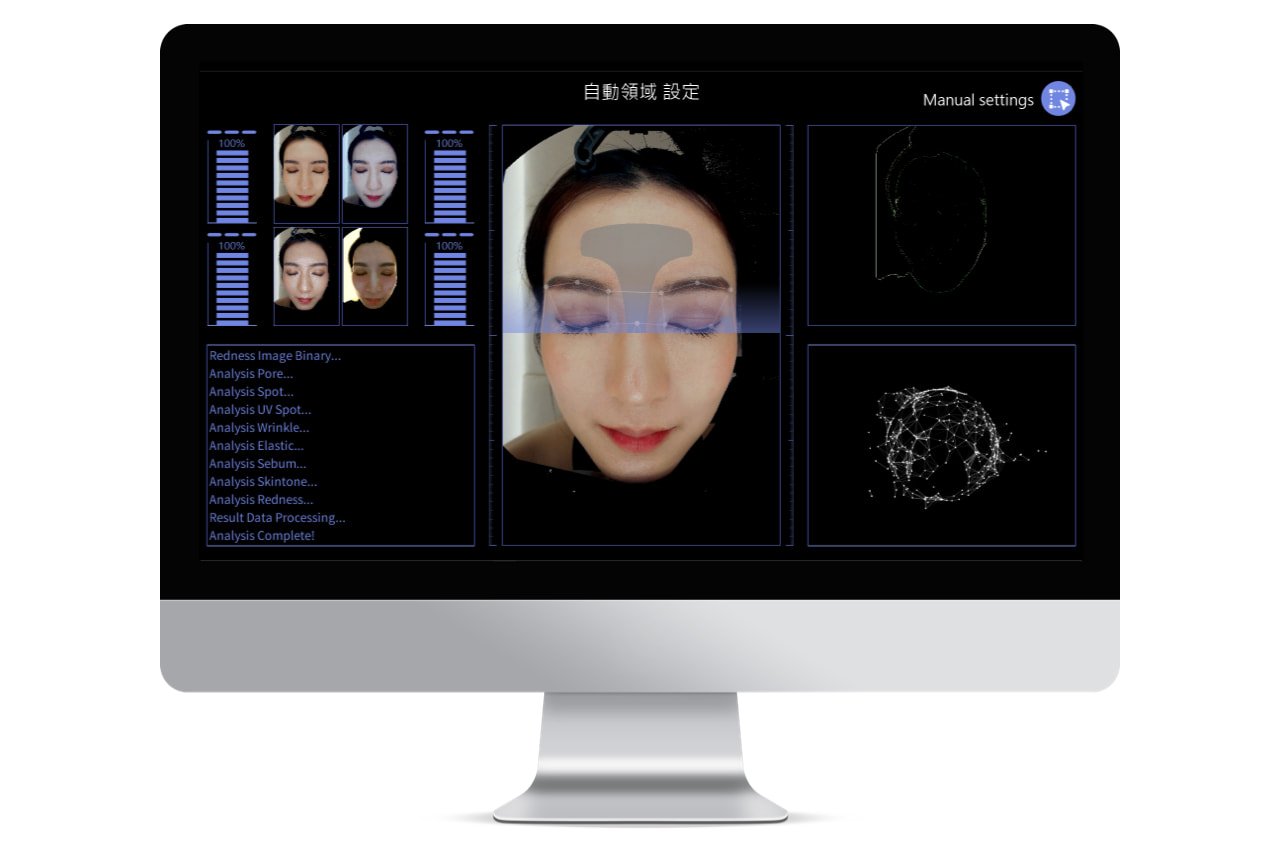The height and width of the screenshot is (844, 1280).
Task: Select 'Result Data Processing...' log line
Action: tap(277, 518)
